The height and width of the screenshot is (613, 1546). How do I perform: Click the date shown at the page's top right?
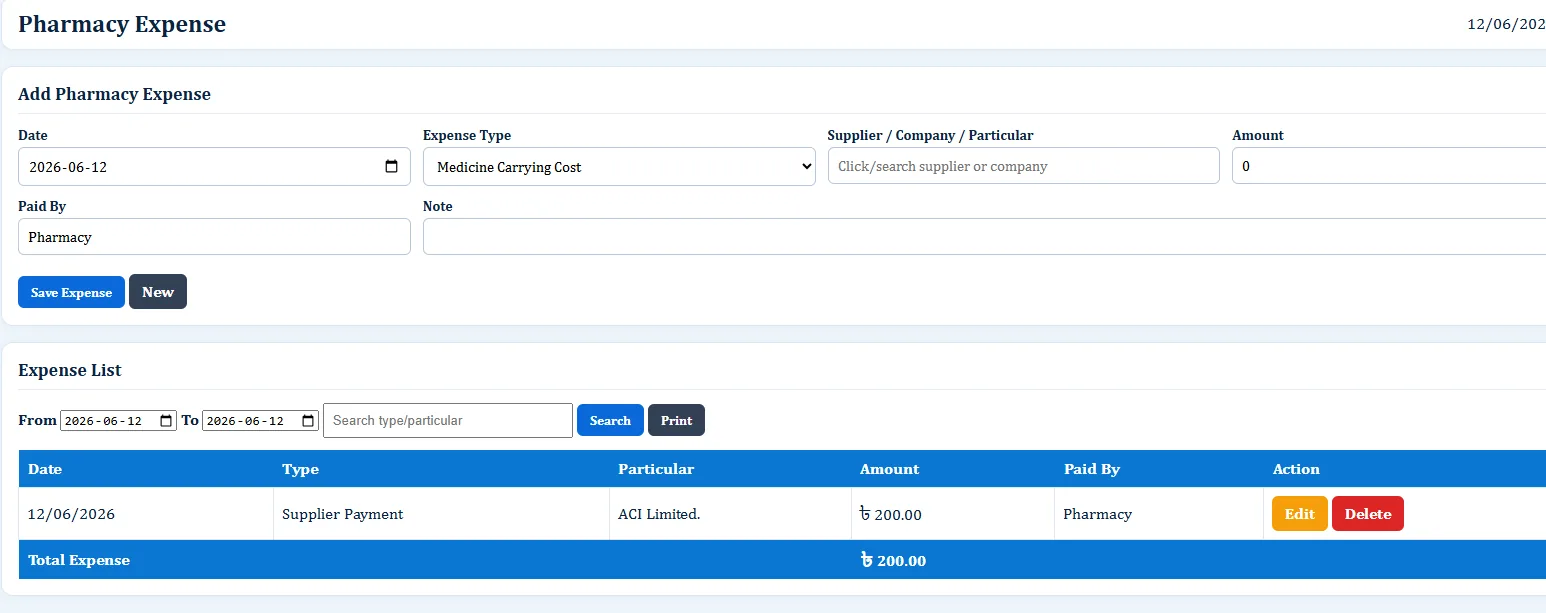[1506, 24]
